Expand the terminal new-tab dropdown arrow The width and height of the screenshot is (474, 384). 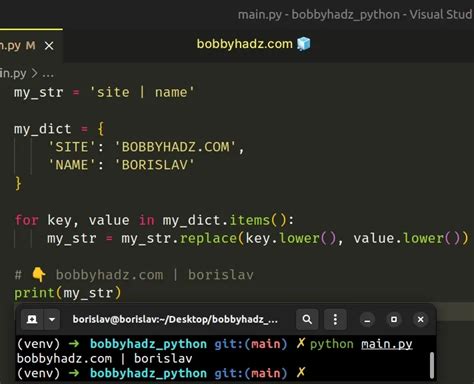tap(52, 319)
